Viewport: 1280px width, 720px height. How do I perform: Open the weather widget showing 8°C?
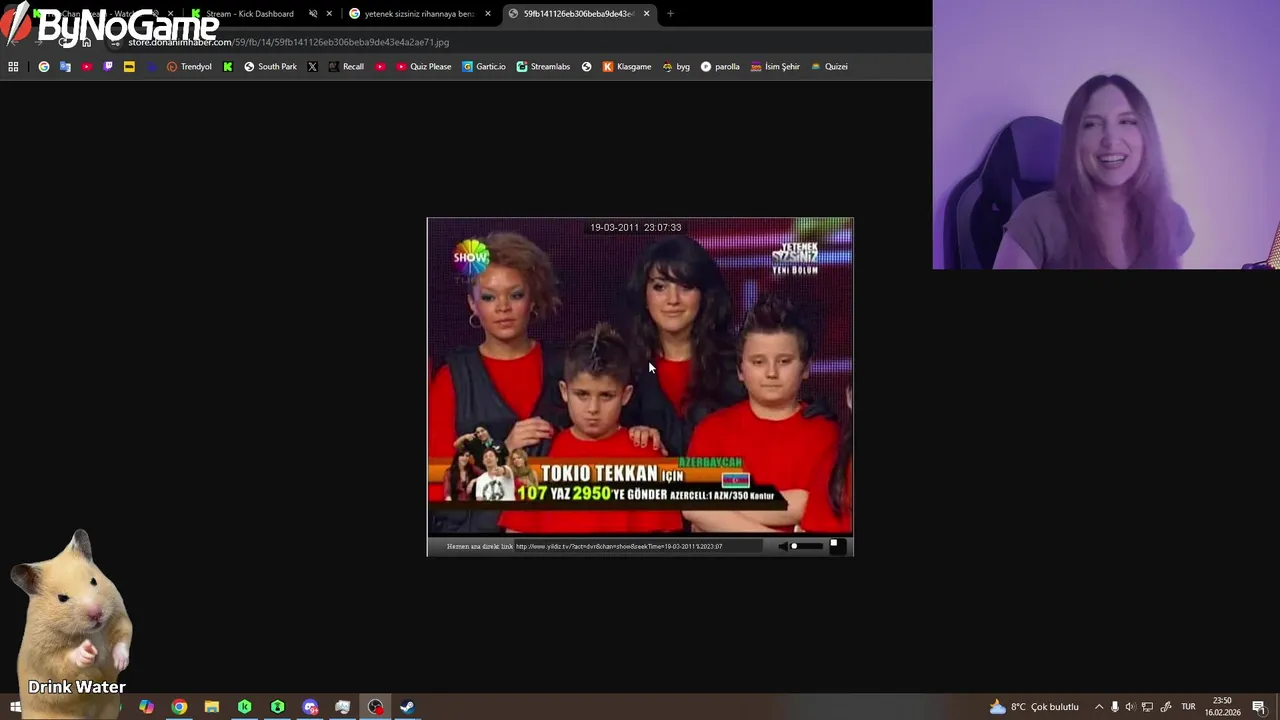click(1034, 707)
